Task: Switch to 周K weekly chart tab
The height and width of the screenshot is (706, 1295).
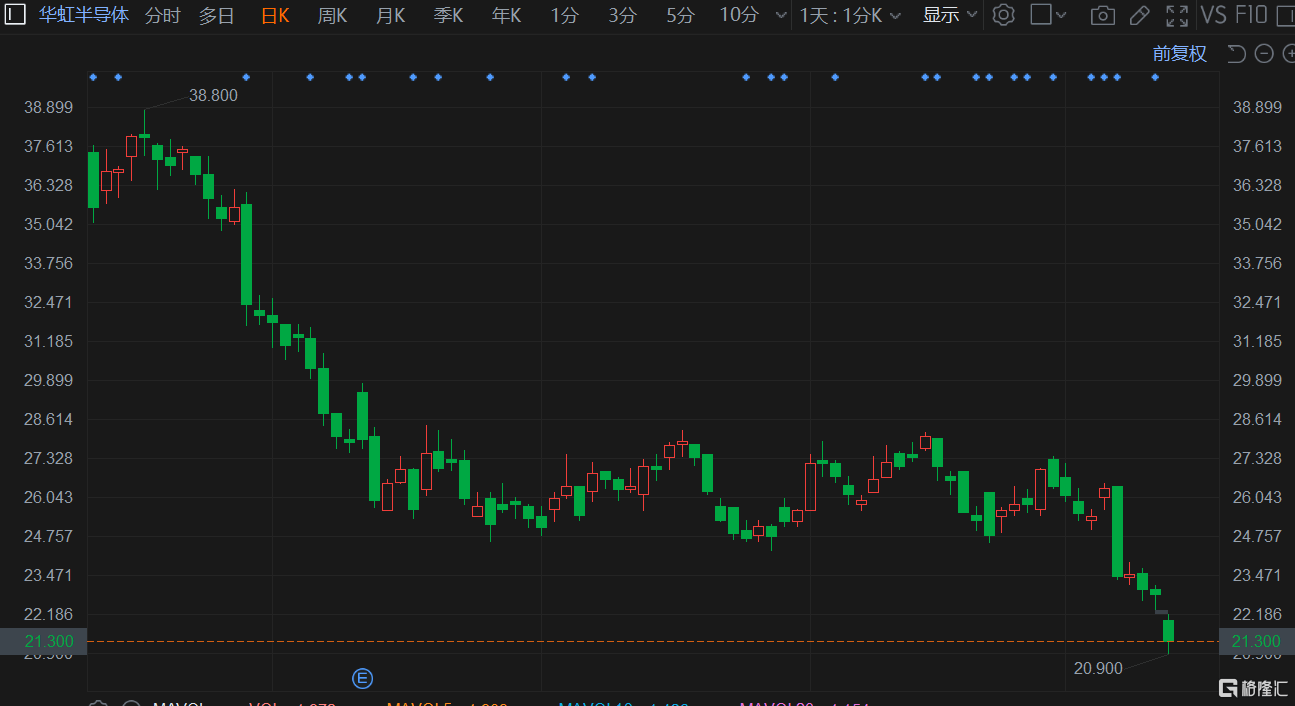Action: click(332, 15)
